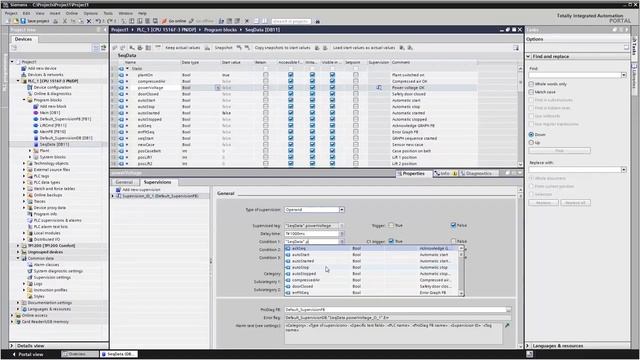640x360 pixels.
Task: Click compressedAir tag in autocomplete list
Action: [x=306, y=280]
